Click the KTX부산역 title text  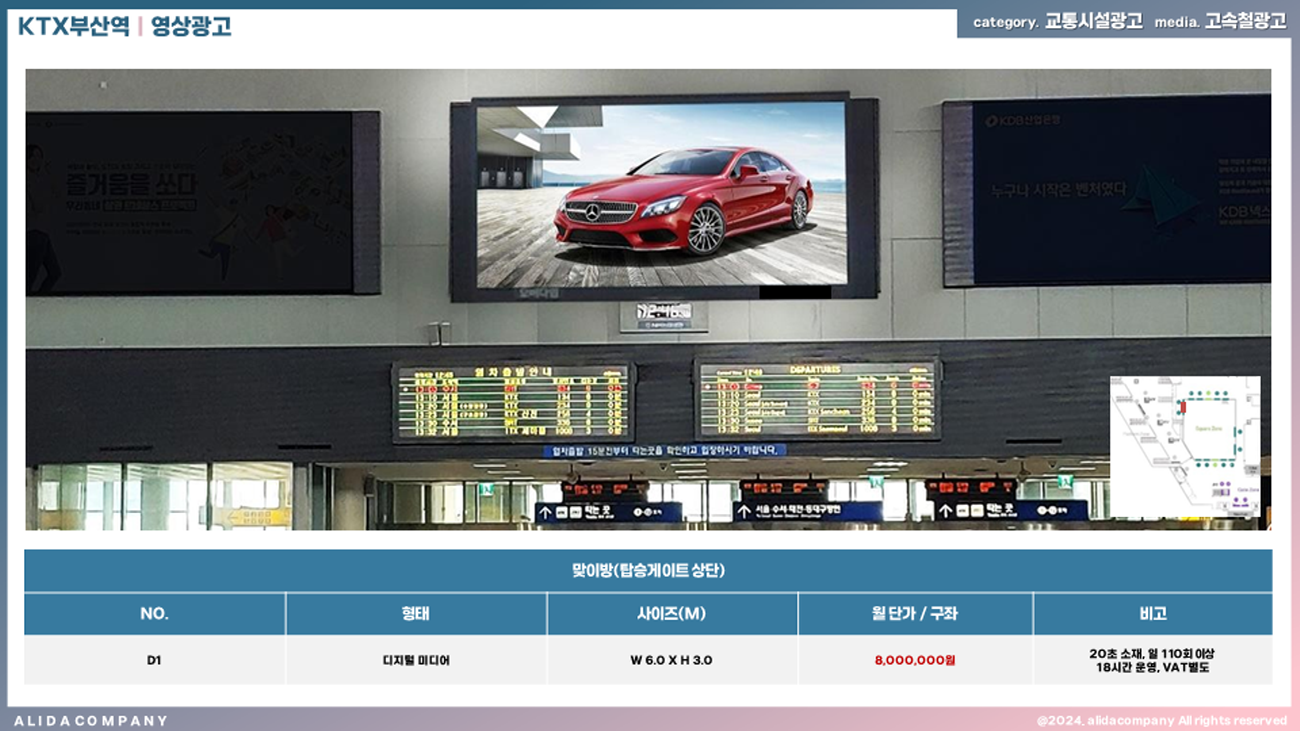coord(73,26)
